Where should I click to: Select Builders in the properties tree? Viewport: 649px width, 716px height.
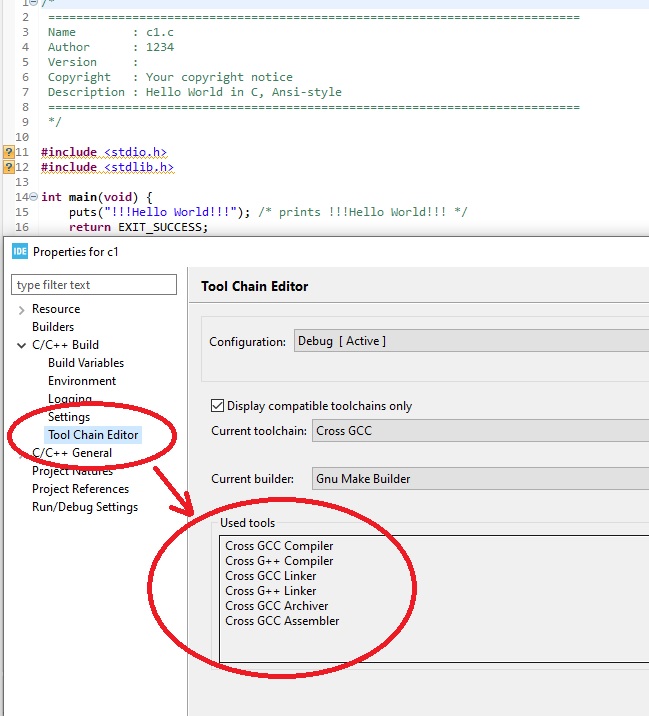(53, 327)
